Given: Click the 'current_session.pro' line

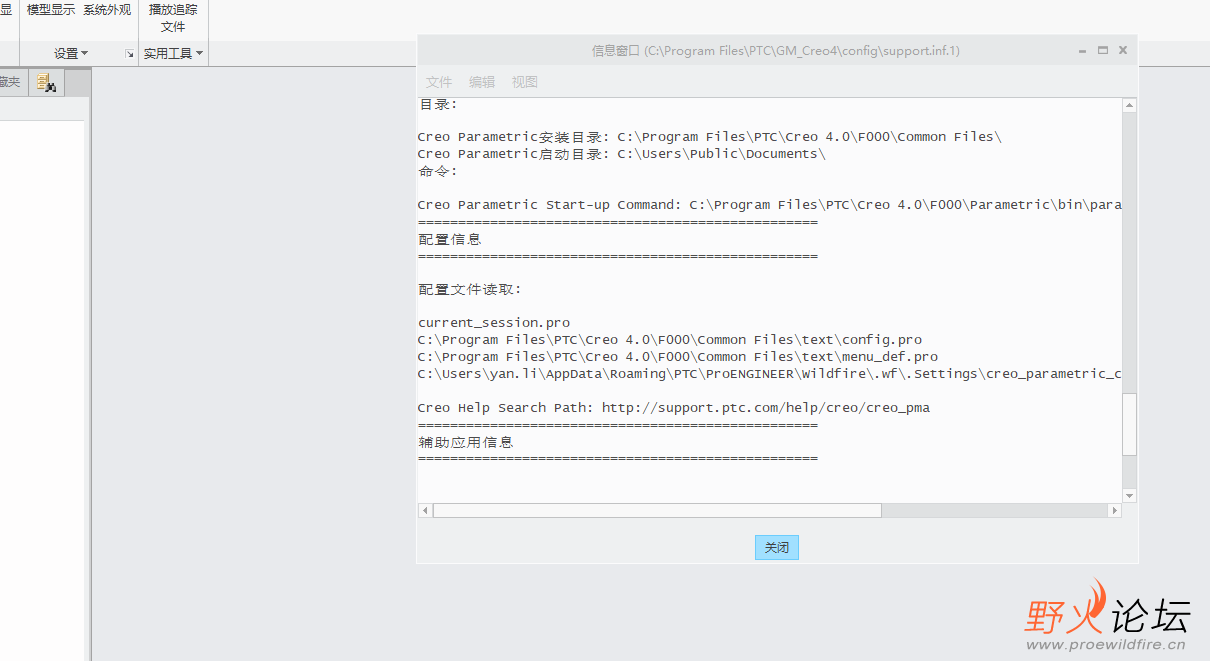Looking at the screenshot, I should [x=494, y=323].
